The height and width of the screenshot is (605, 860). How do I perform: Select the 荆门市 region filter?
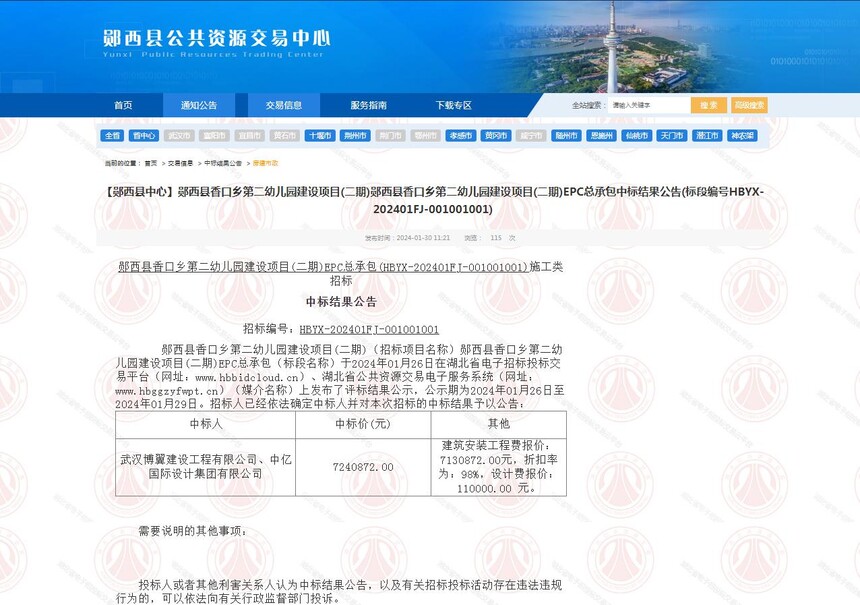(390, 135)
